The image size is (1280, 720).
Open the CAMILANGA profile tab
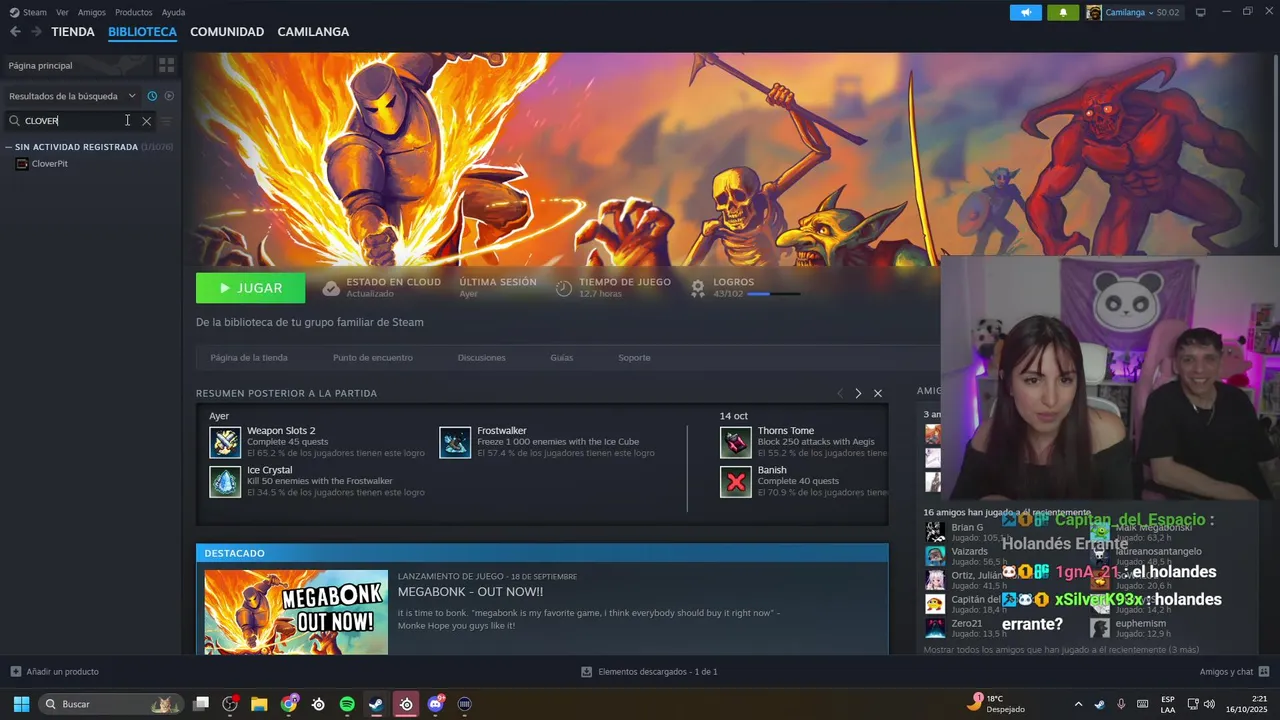click(x=313, y=32)
